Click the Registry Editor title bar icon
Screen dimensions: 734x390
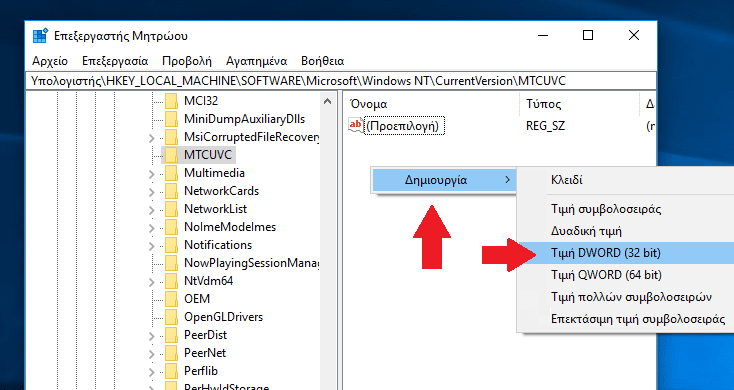tap(40, 36)
